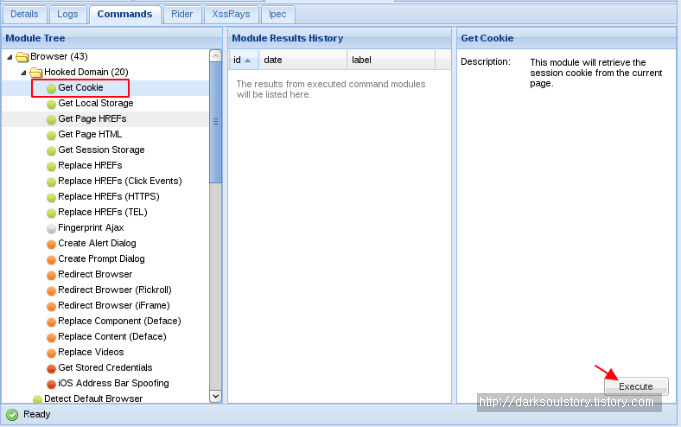Click the label column header

coord(391,60)
